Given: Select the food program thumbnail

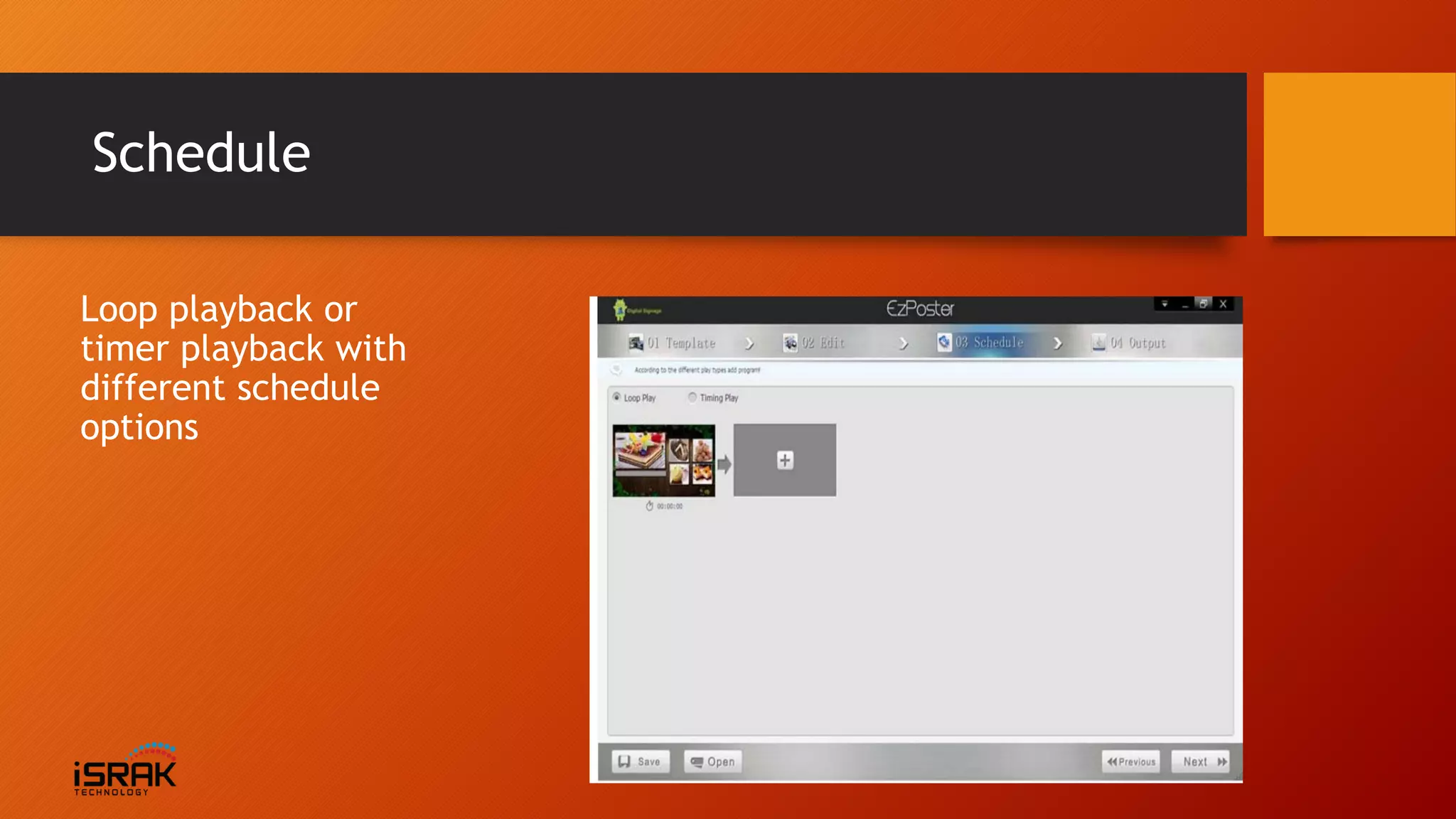Looking at the screenshot, I should (x=664, y=460).
